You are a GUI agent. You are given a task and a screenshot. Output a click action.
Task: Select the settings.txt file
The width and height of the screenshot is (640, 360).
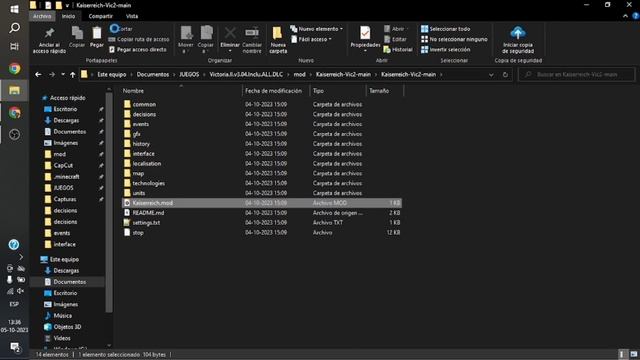(x=262, y=222)
